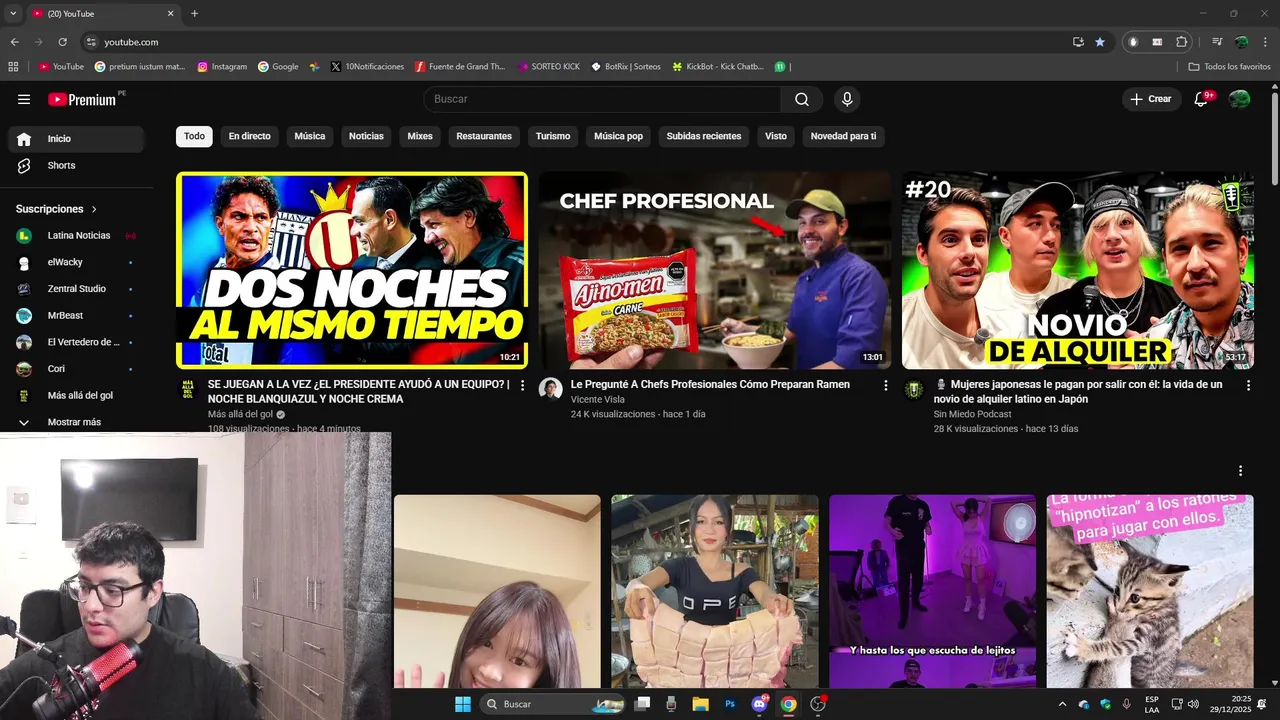Image resolution: width=1280 pixels, height=720 pixels.
Task: Click the Vicente Visla channel avatar
Action: pyautogui.click(x=550, y=389)
